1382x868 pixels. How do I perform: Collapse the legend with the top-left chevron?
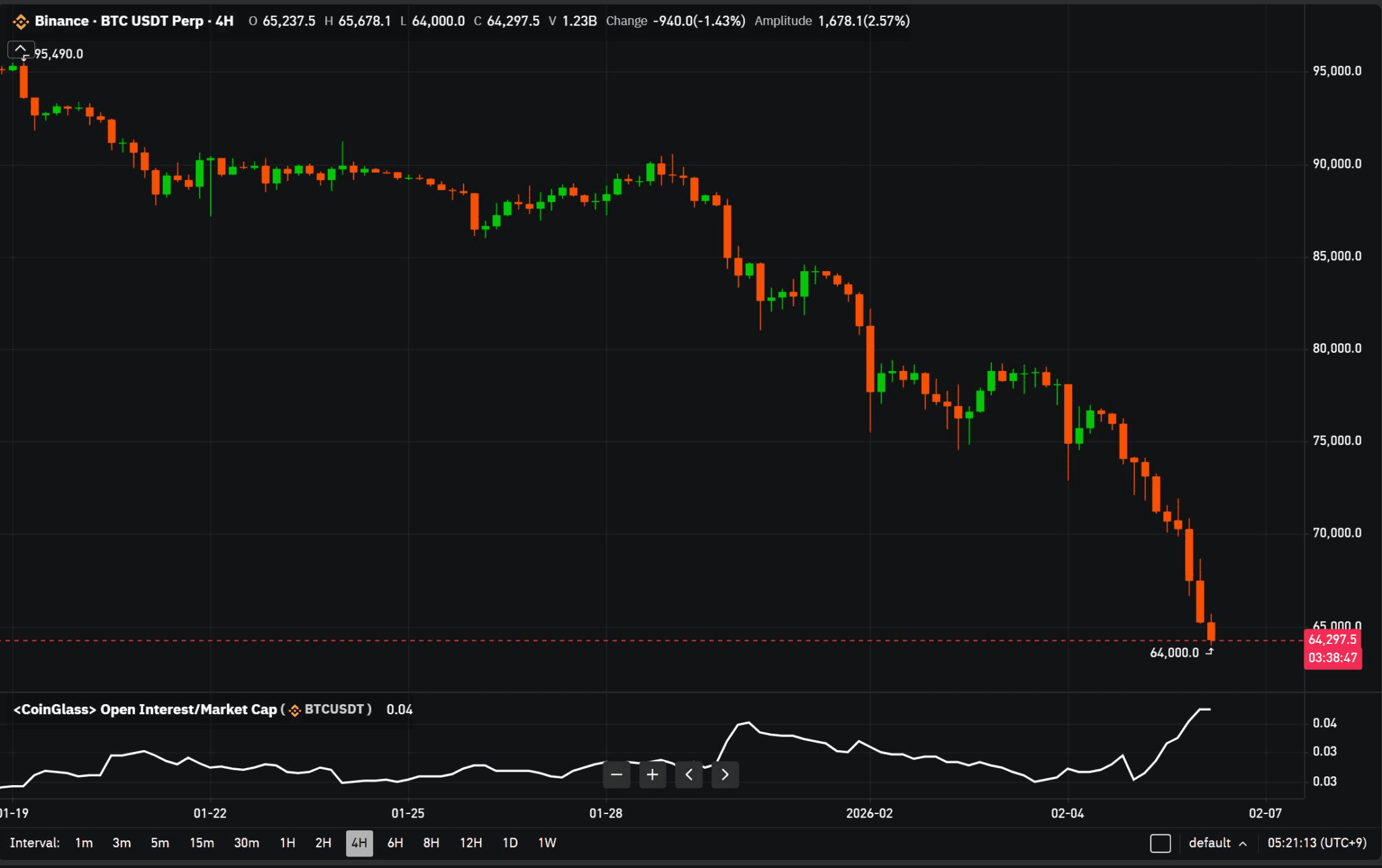click(x=20, y=49)
